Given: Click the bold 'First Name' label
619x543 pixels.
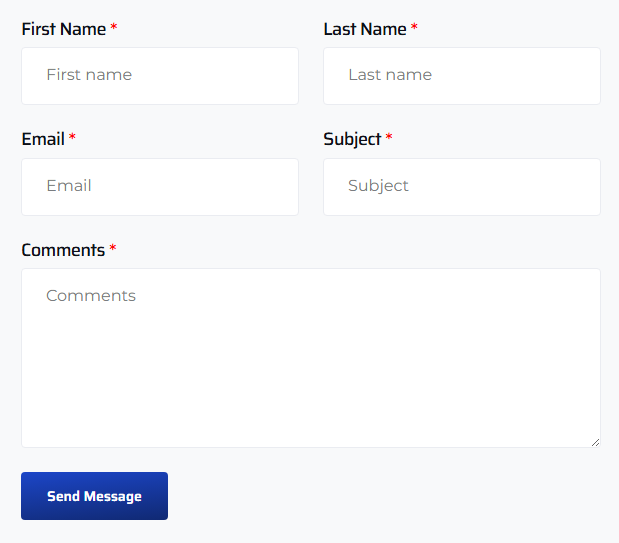Looking at the screenshot, I should pyautogui.click(x=63, y=29).
